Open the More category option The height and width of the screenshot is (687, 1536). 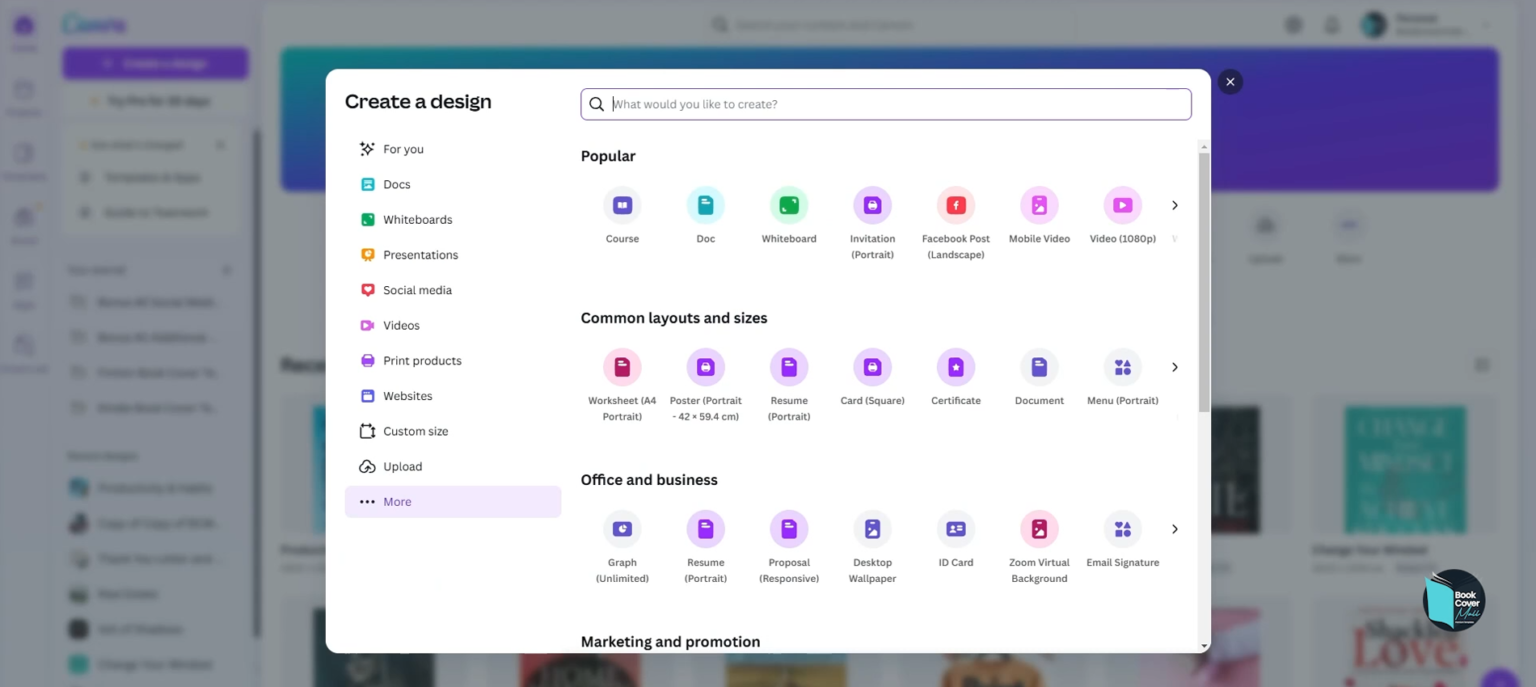tap(397, 502)
